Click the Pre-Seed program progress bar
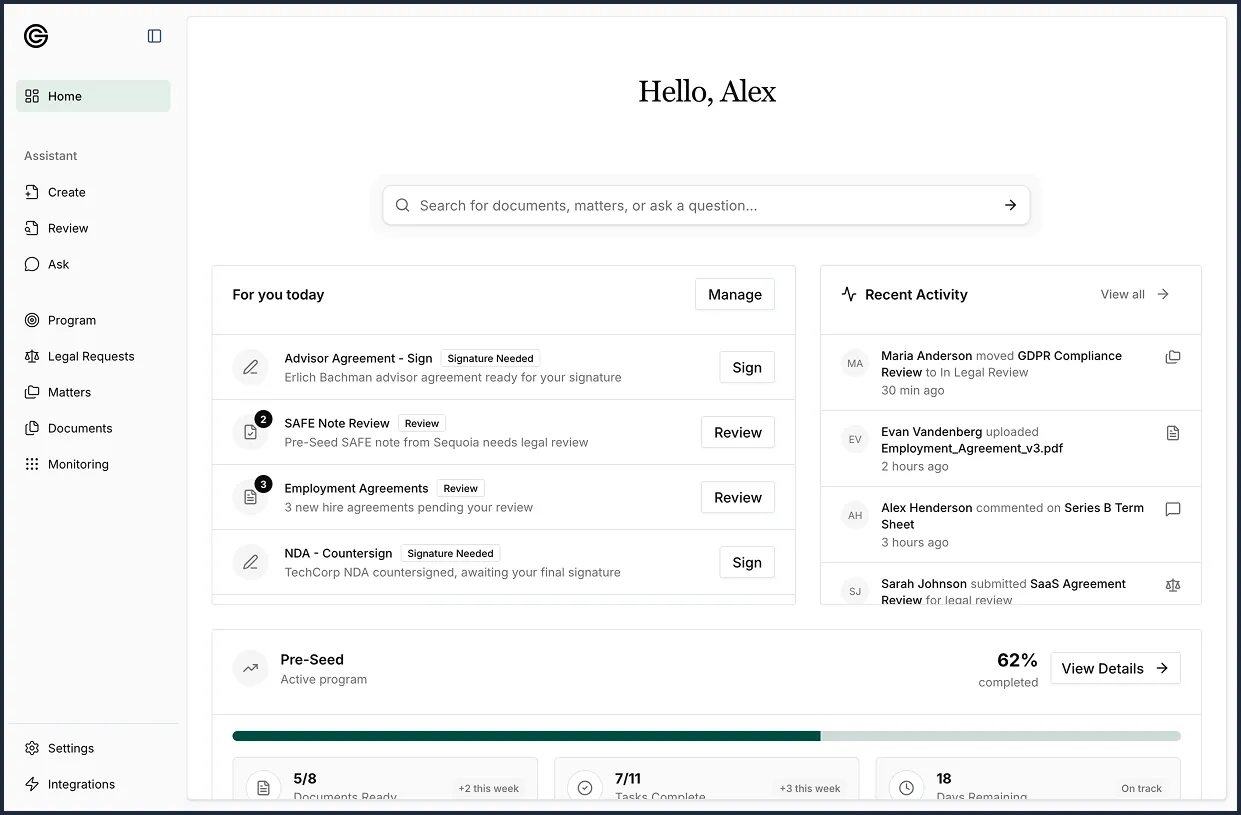This screenshot has height=815, width=1241. click(x=707, y=735)
